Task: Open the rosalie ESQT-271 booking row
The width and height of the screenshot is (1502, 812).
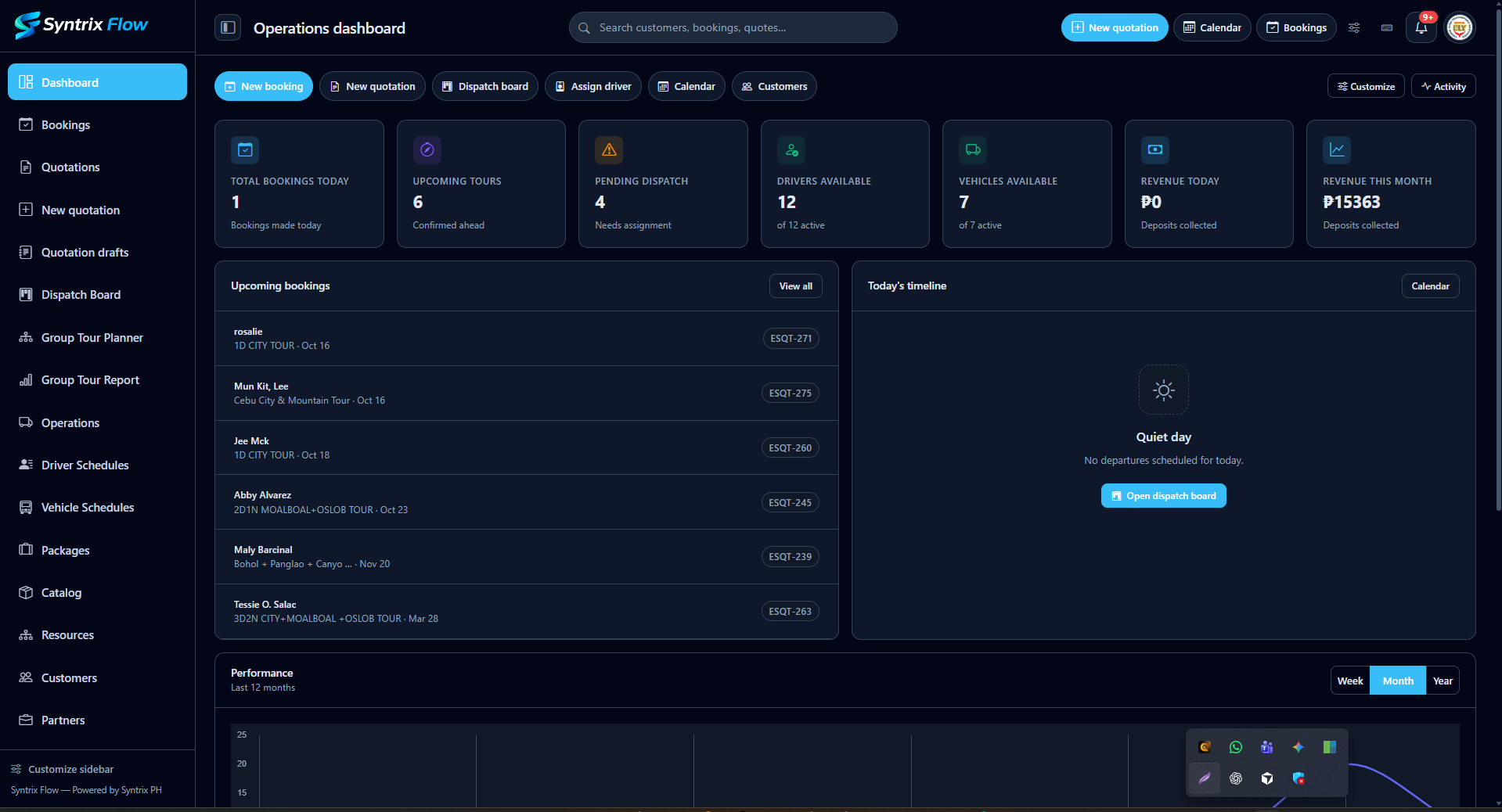Action: coord(527,338)
